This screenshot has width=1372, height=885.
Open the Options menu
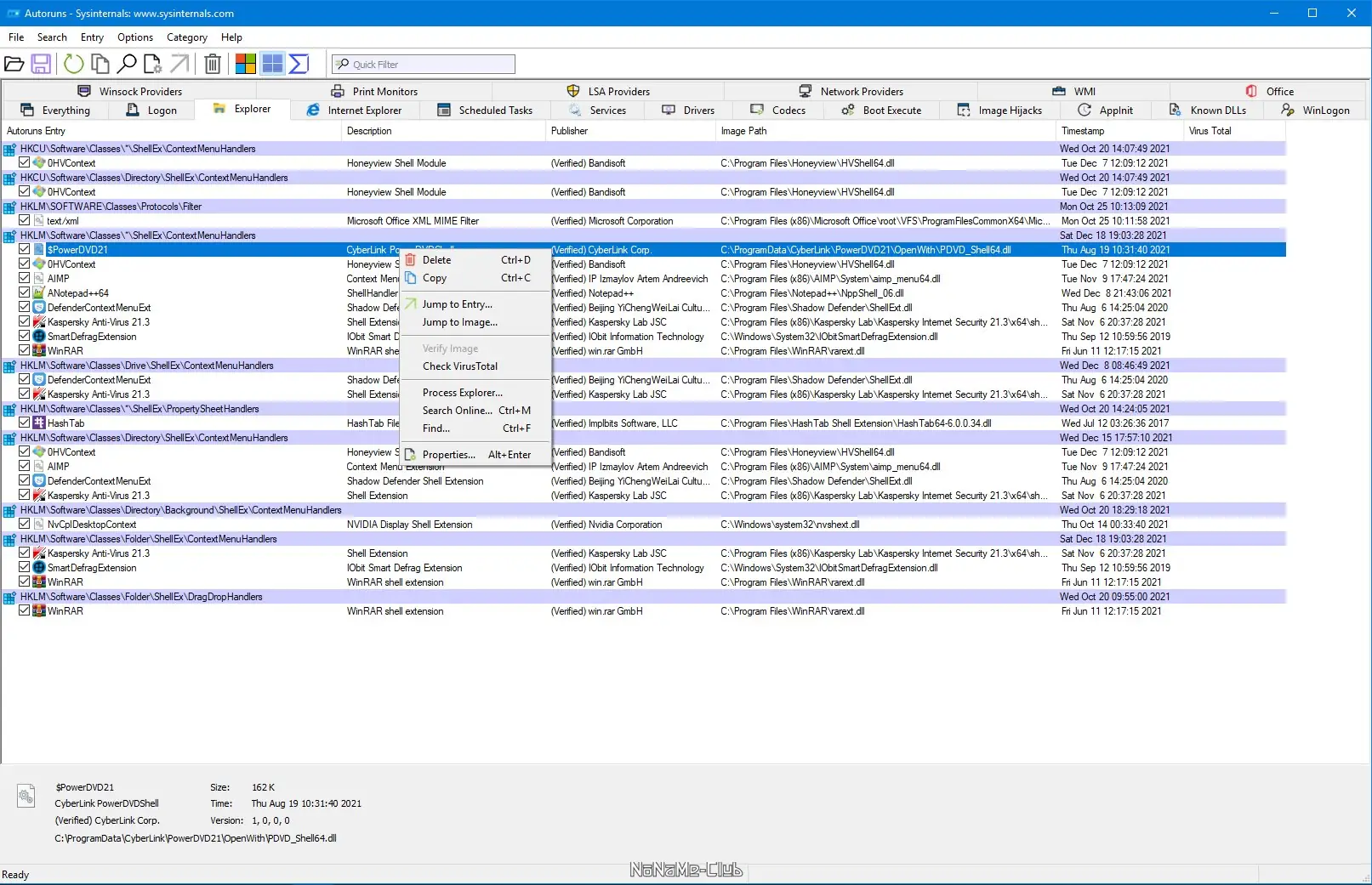tap(135, 37)
